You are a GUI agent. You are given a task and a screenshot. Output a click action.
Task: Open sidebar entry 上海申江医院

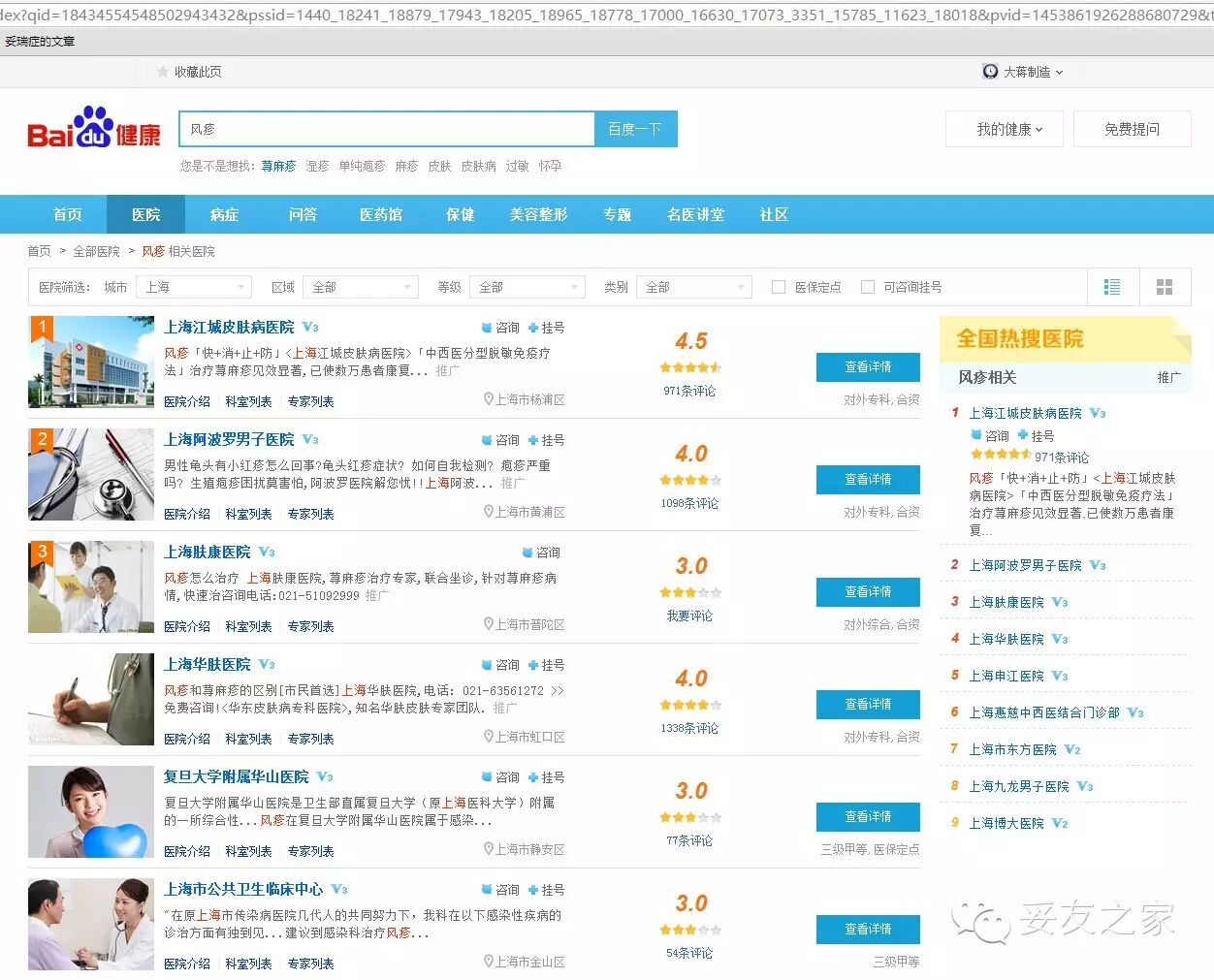pyautogui.click(x=1006, y=676)
